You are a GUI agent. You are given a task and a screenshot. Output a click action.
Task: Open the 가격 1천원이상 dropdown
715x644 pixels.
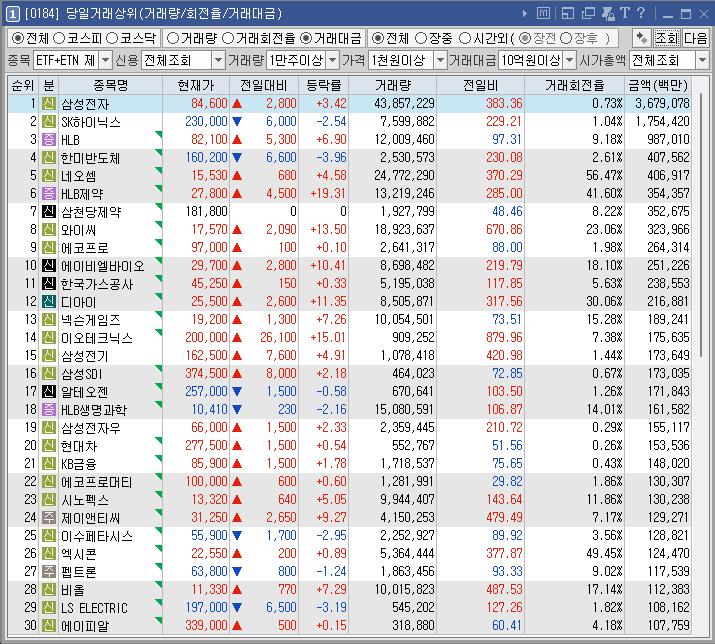pos(440,60)
